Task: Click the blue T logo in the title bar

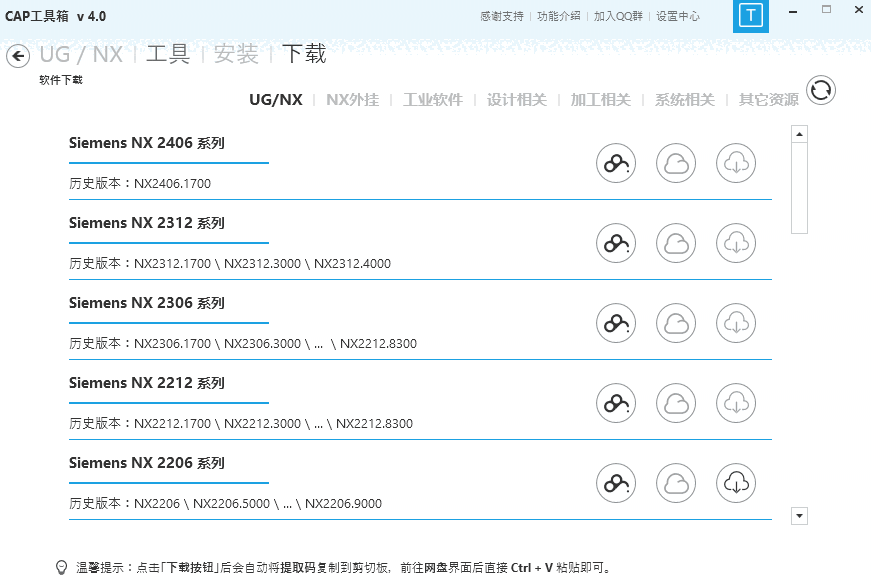Action: point(750,16)
